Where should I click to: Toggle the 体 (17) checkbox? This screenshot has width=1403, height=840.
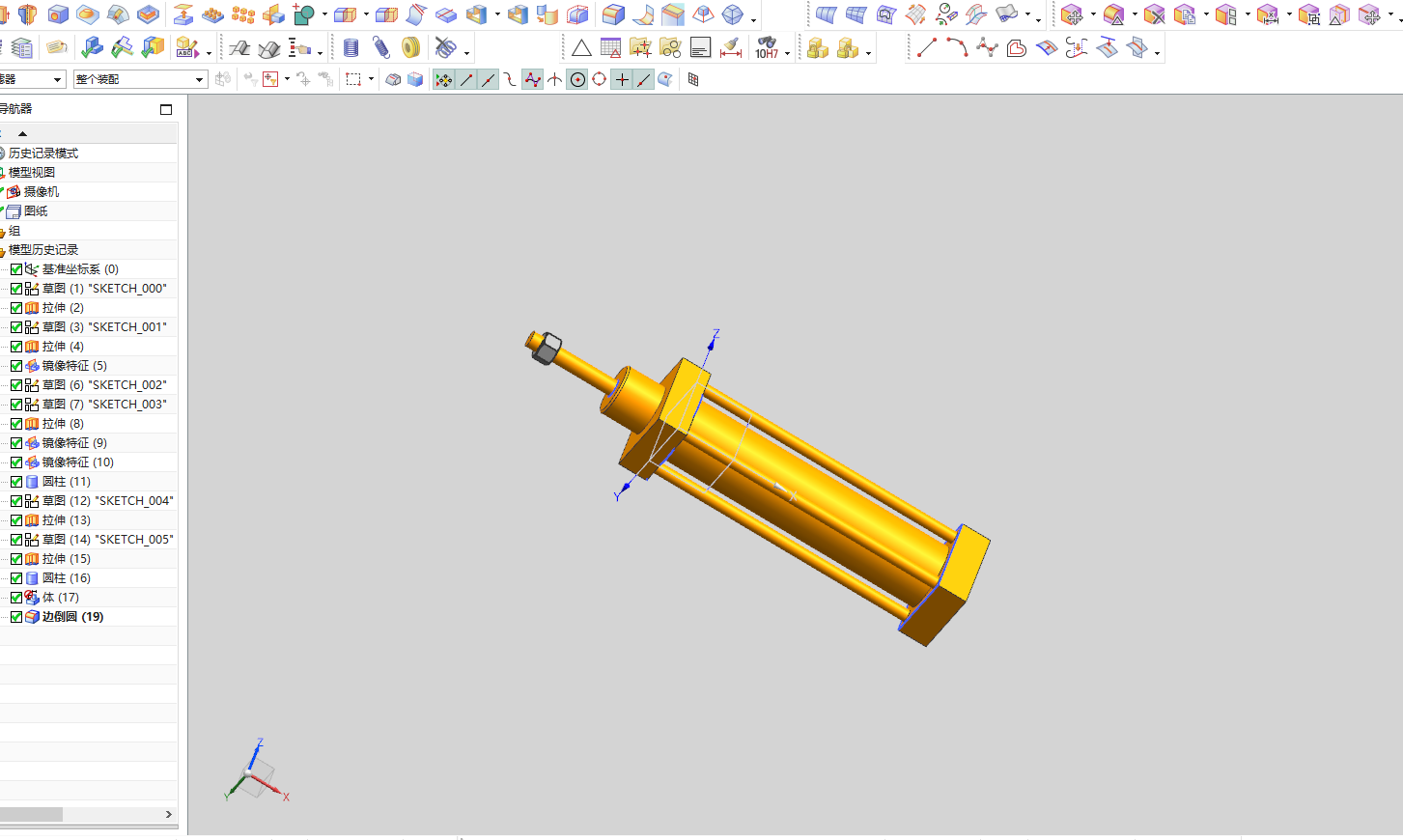[x=16, y=598]
